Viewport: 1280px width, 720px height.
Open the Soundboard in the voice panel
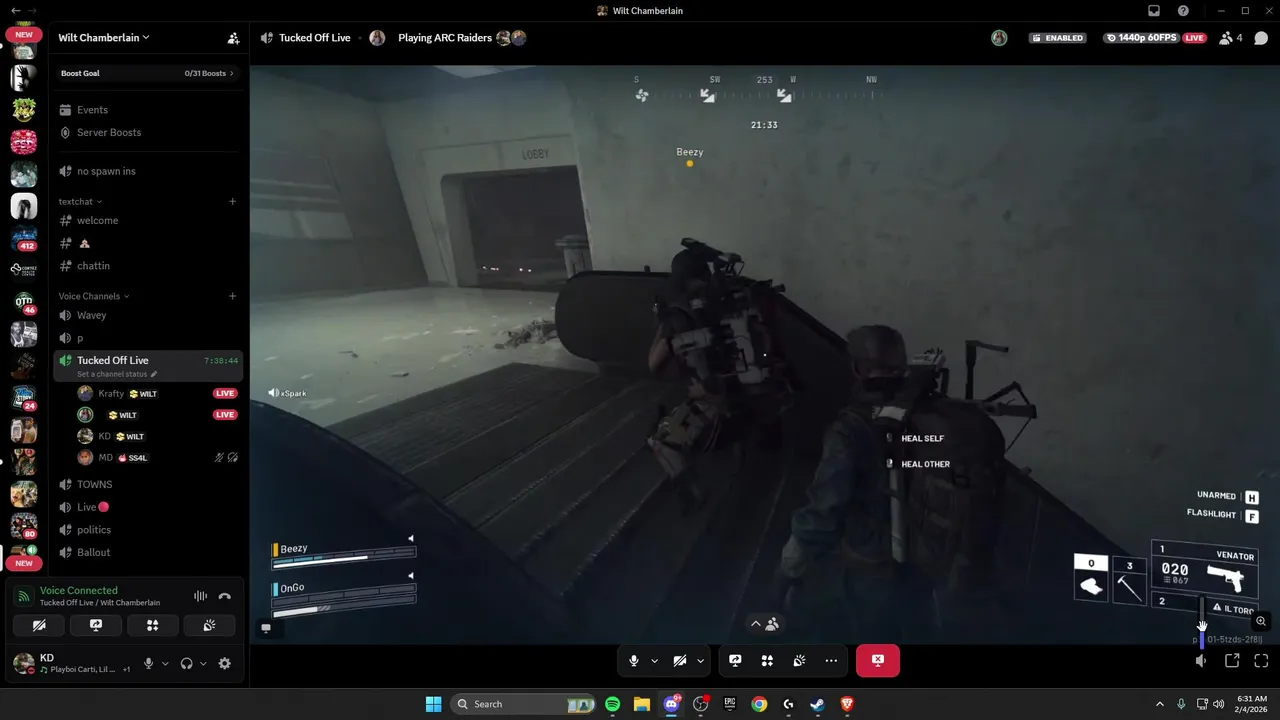[209, 625]
